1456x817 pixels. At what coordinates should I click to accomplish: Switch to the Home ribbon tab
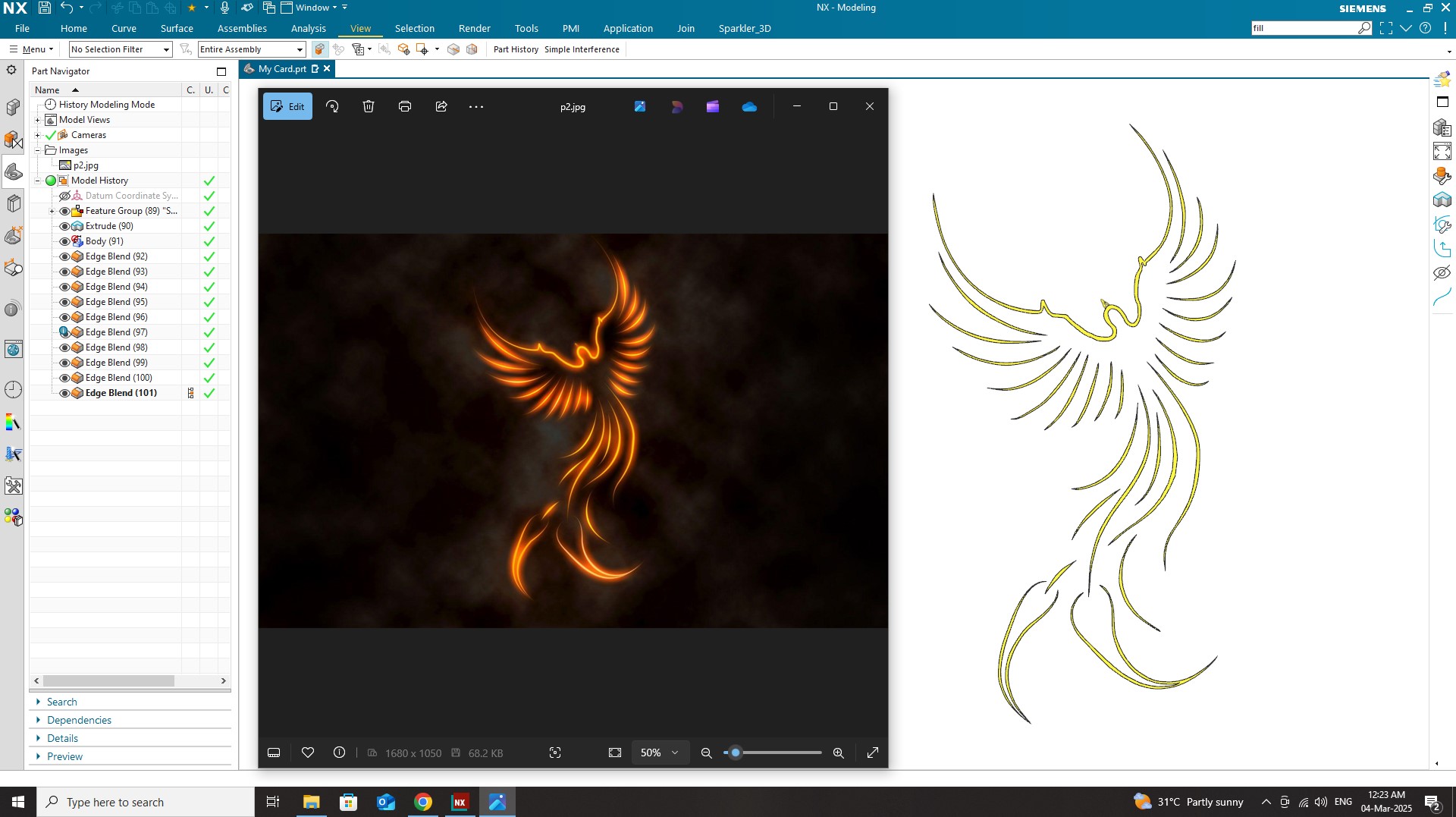point(74,28)
